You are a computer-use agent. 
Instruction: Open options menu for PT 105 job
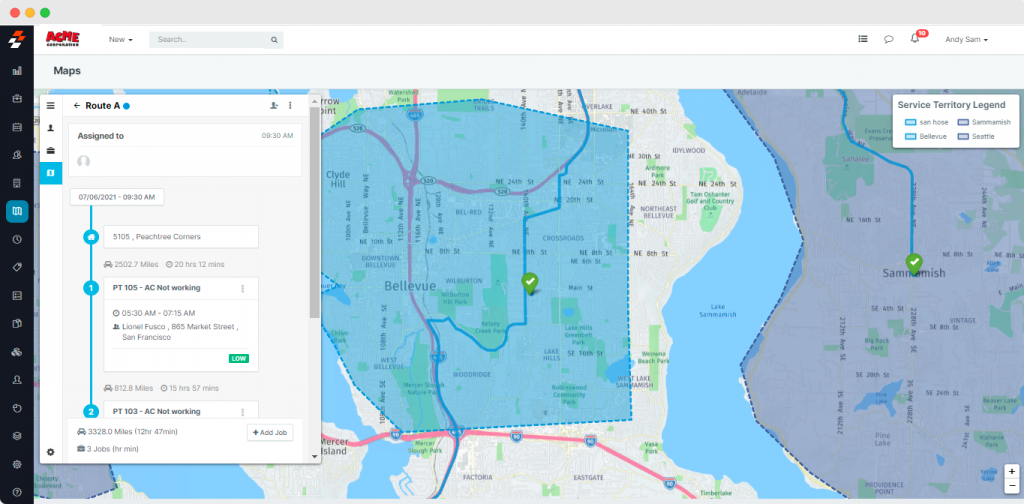pyautogui.click(x=243, y=289)
